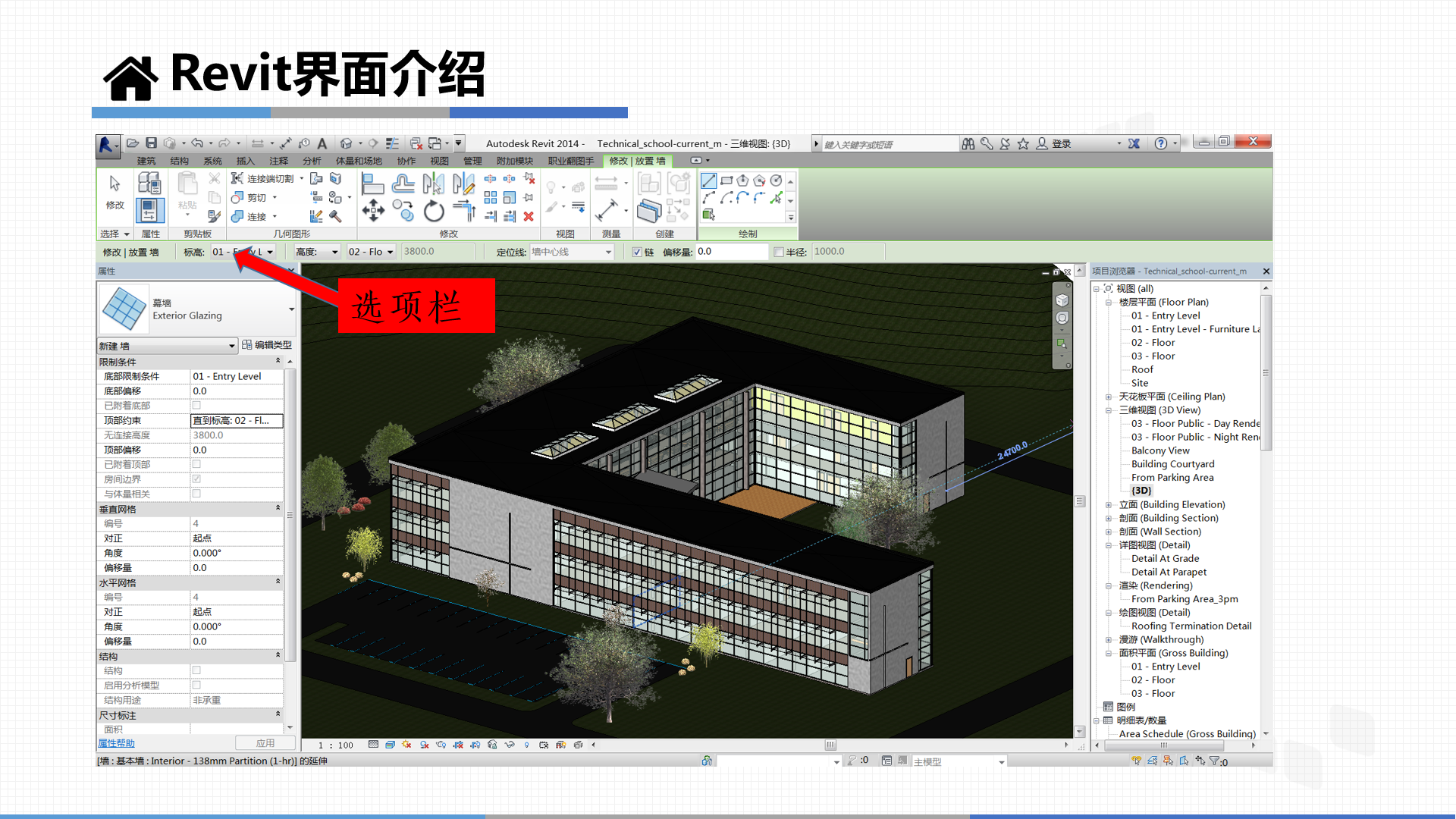The height and width of the screenshot is (819, 1456).
Task: Collapse the 垂直网格 section
Action: pyautogui.click(x=278, y=509)
